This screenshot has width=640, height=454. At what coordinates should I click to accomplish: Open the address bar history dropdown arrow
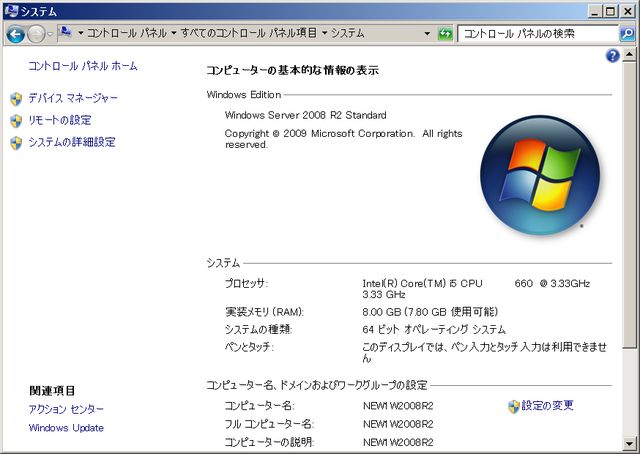[427, 33]
